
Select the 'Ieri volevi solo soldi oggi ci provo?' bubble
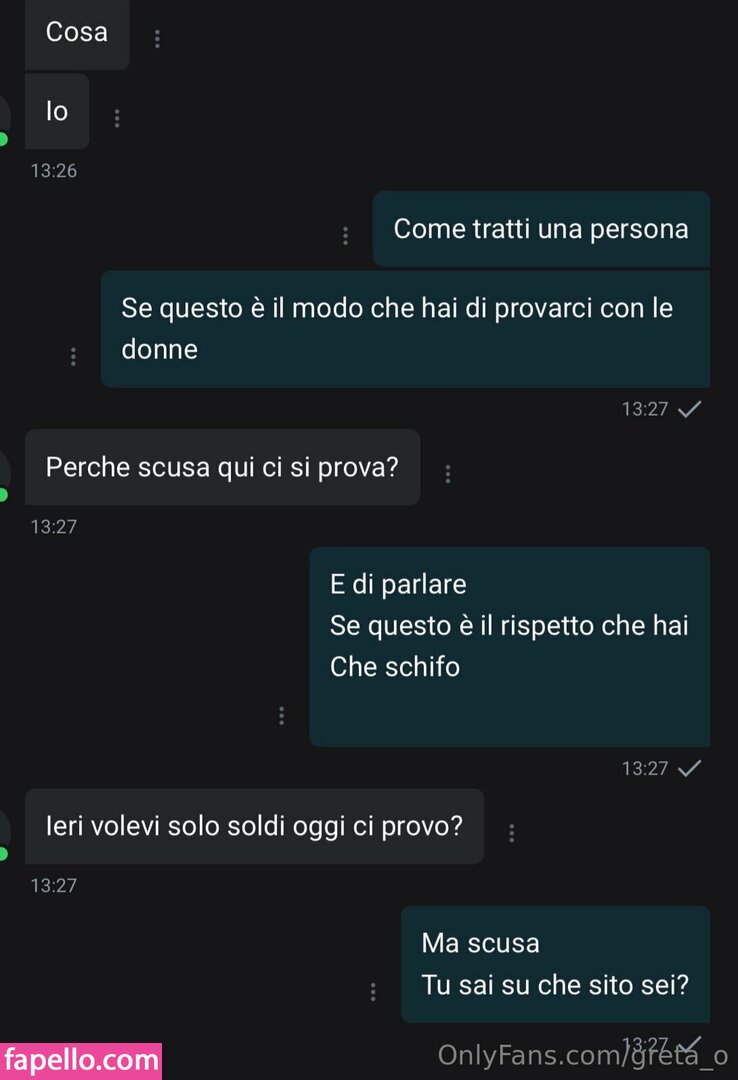coord(254,826)
